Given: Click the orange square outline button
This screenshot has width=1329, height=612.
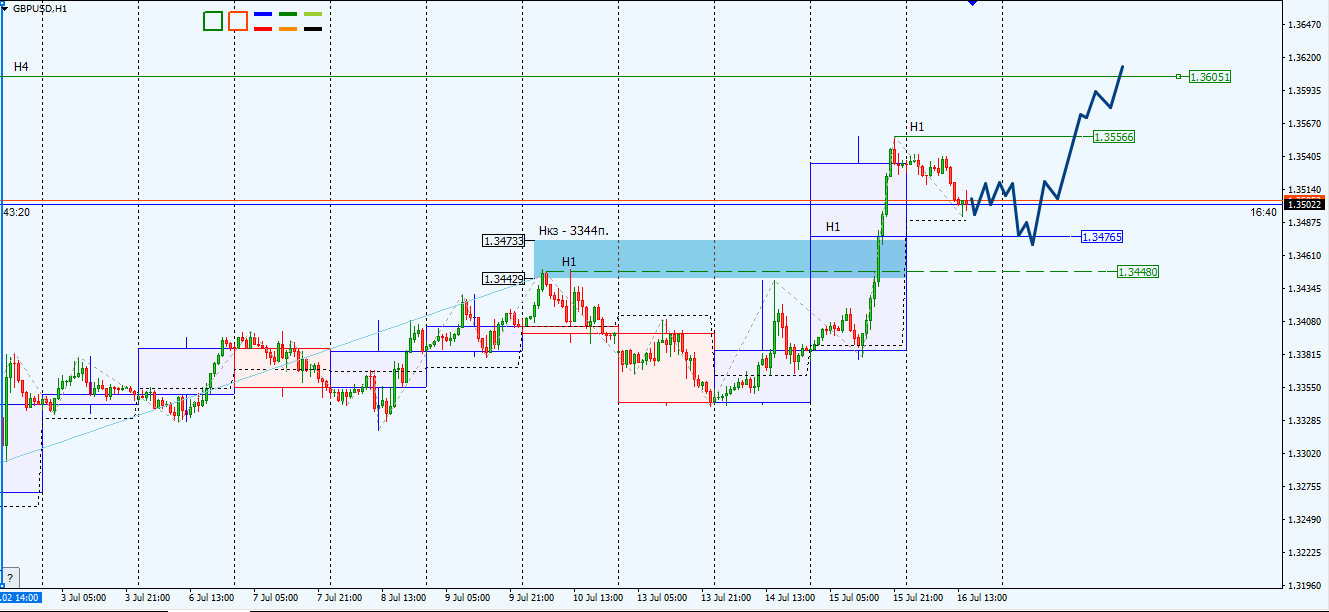Looking at the screenshot, I should (238, 21).
